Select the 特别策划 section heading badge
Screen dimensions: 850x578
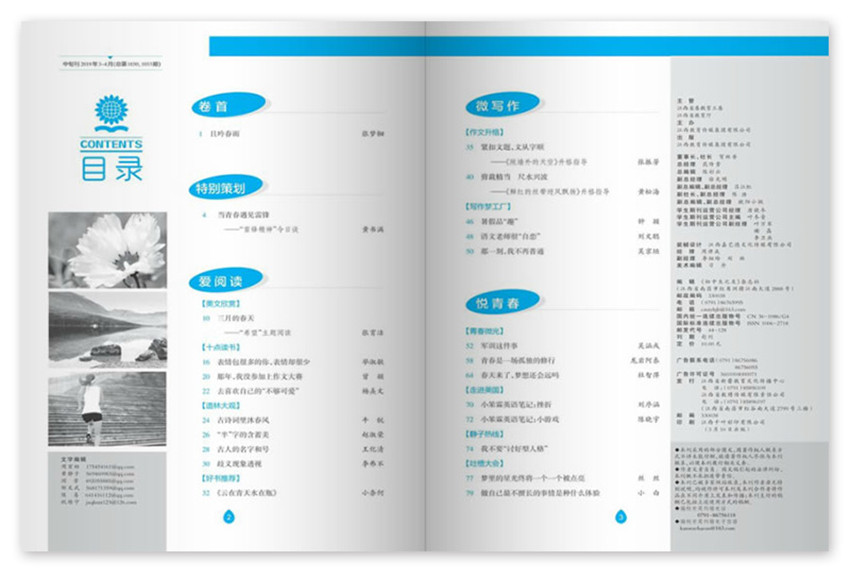(226, 187)
